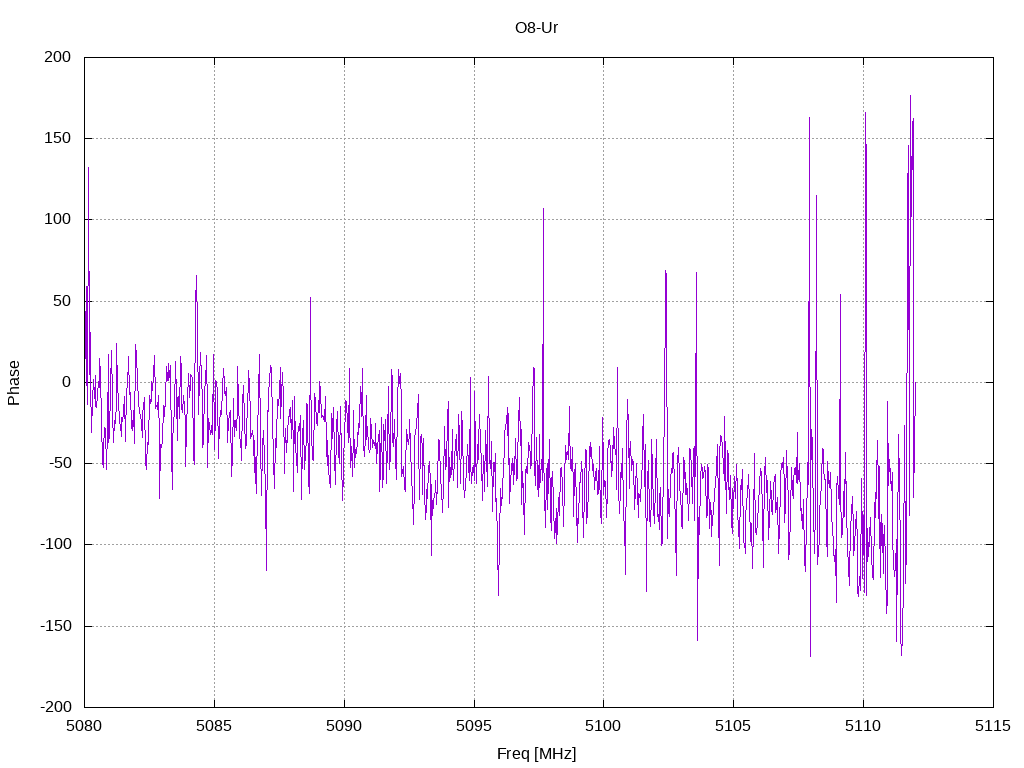Click the Phase y-axis label
This screenshot has width=1024, height=768.
coord(14,383)
